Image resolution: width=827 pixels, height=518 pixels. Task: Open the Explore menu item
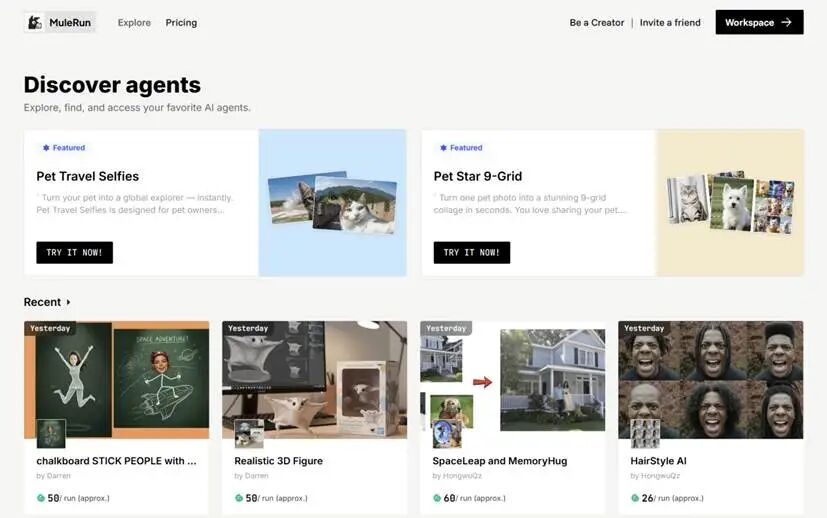134,22
